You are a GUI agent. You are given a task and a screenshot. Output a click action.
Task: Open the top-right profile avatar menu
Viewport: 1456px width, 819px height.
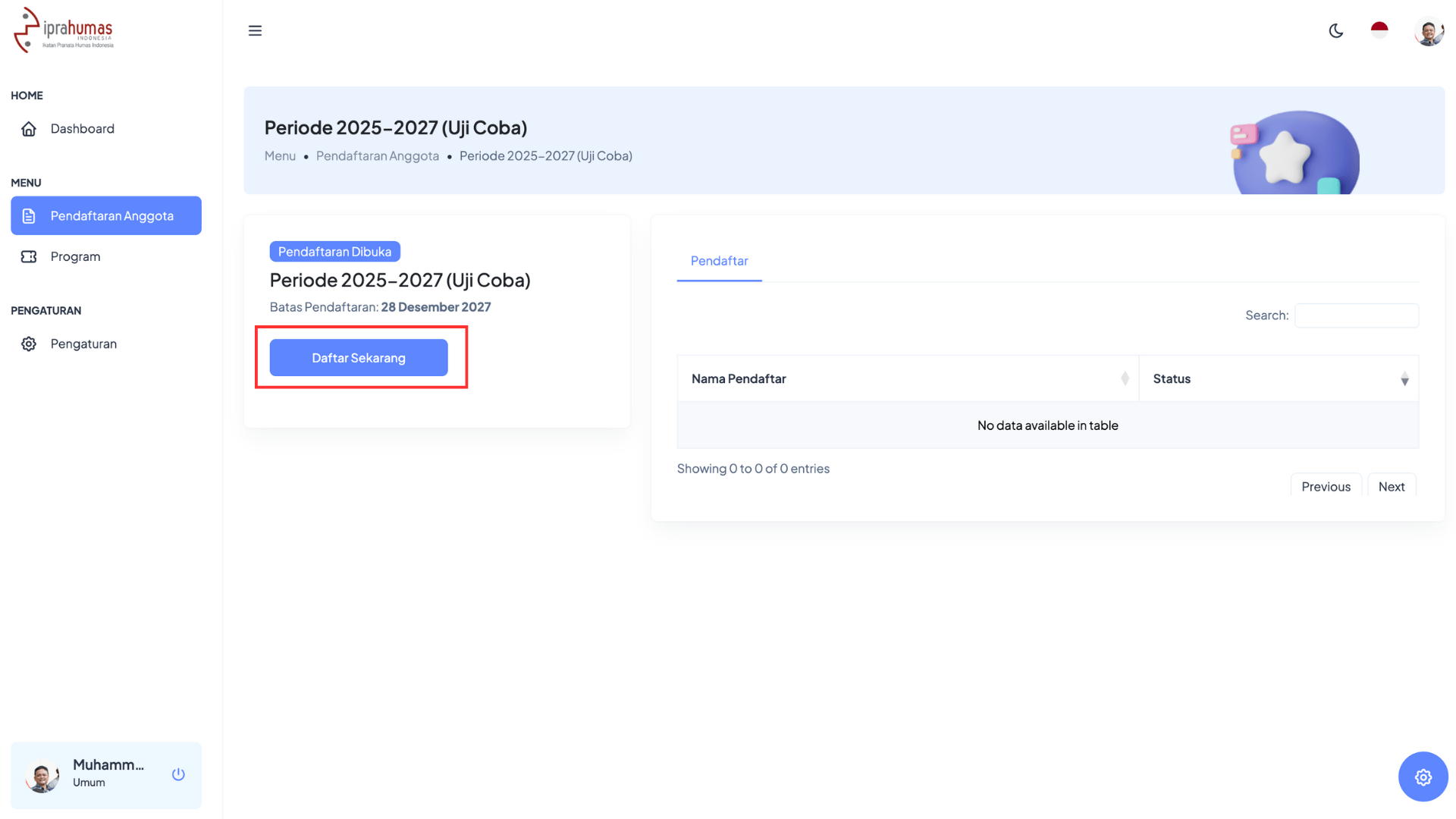(x=1429, y=33)
